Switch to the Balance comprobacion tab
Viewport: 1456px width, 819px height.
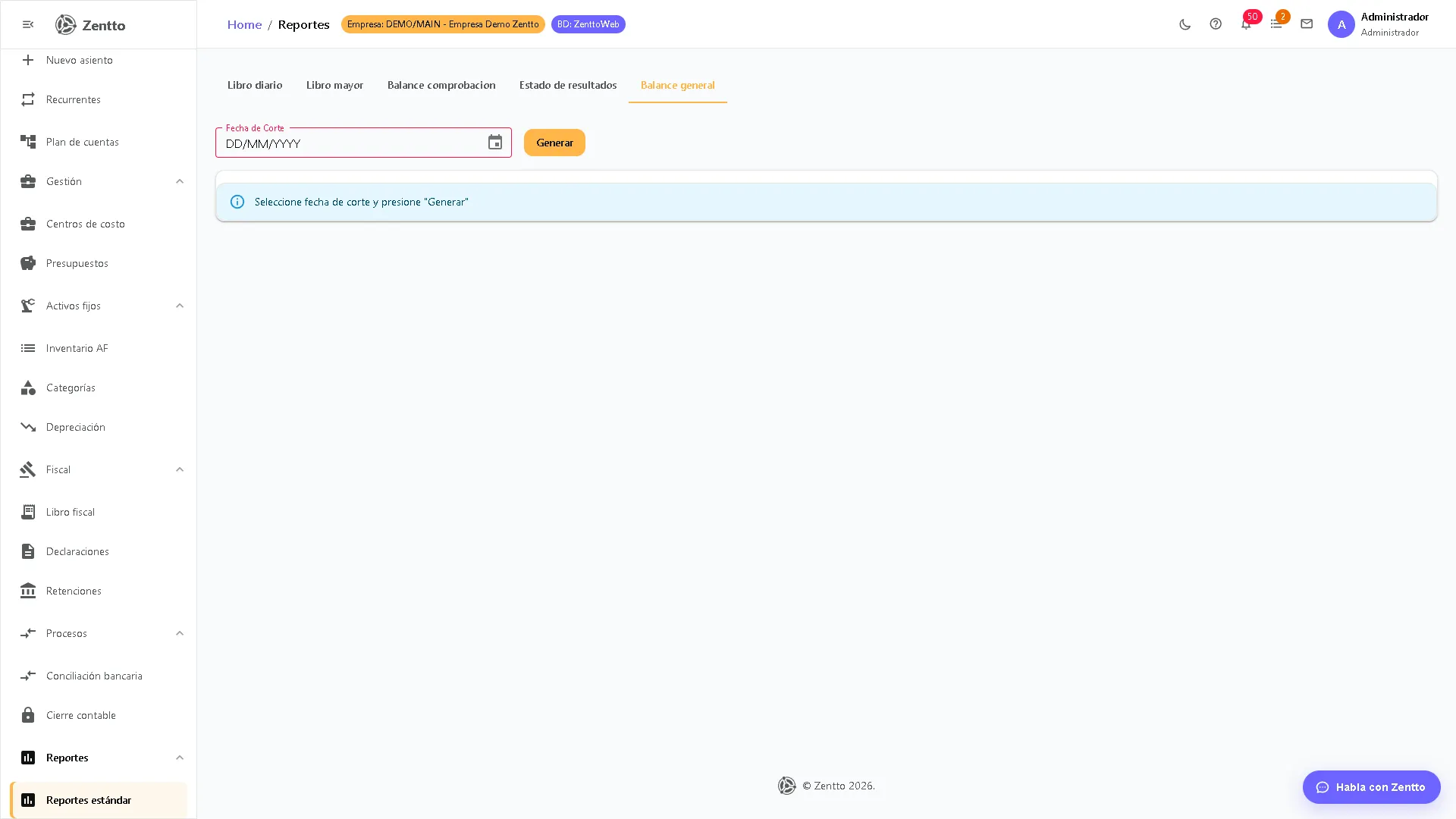(441, 85)
